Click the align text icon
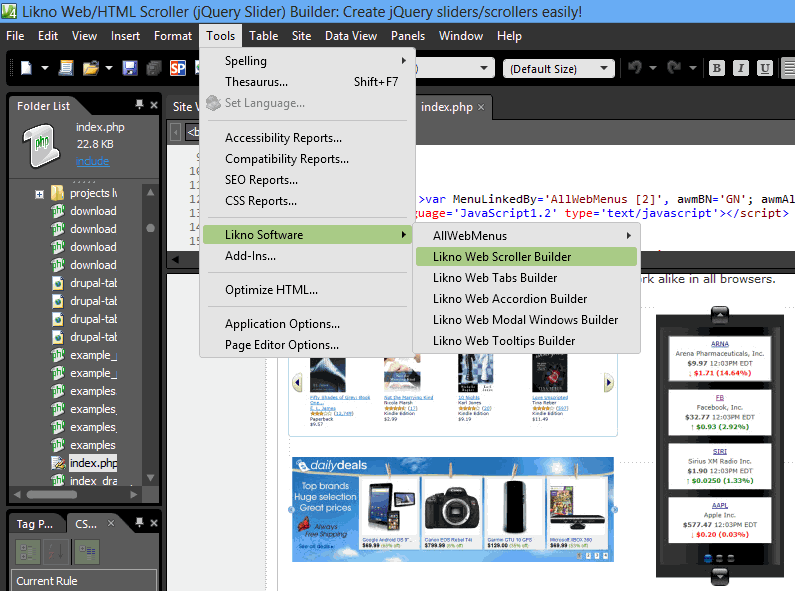The image size is (795, 591). click(x=788, y=68)
